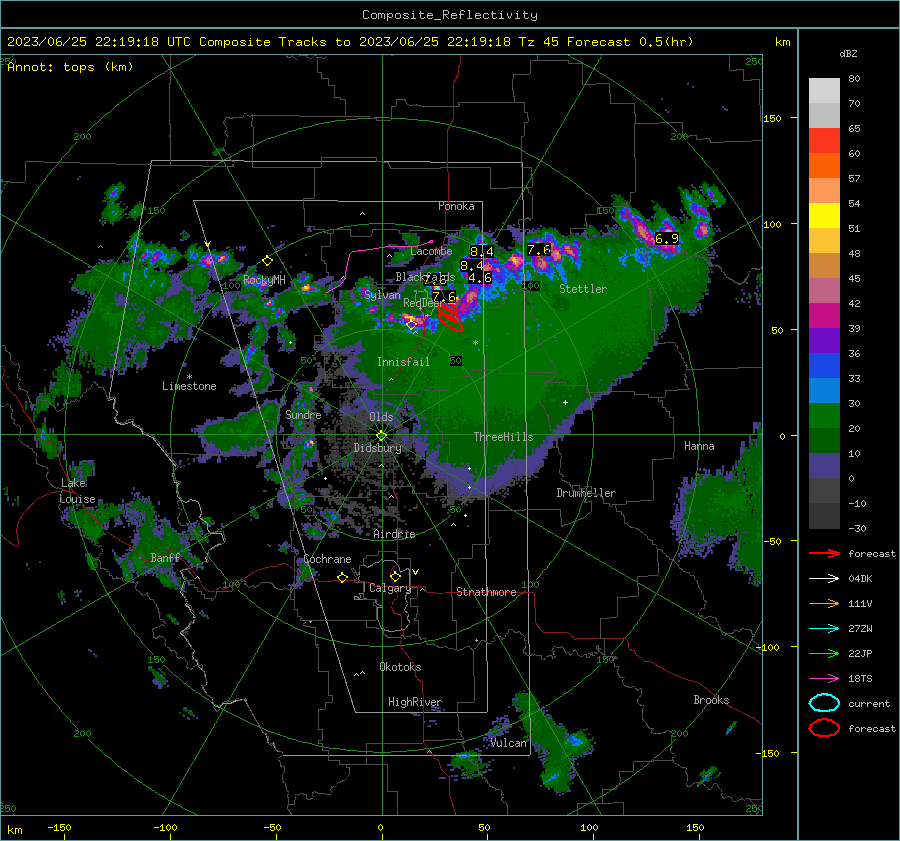Click the UTC timestamp header text
This screenshot has height=841, width=900.
[x=350, y=42]
